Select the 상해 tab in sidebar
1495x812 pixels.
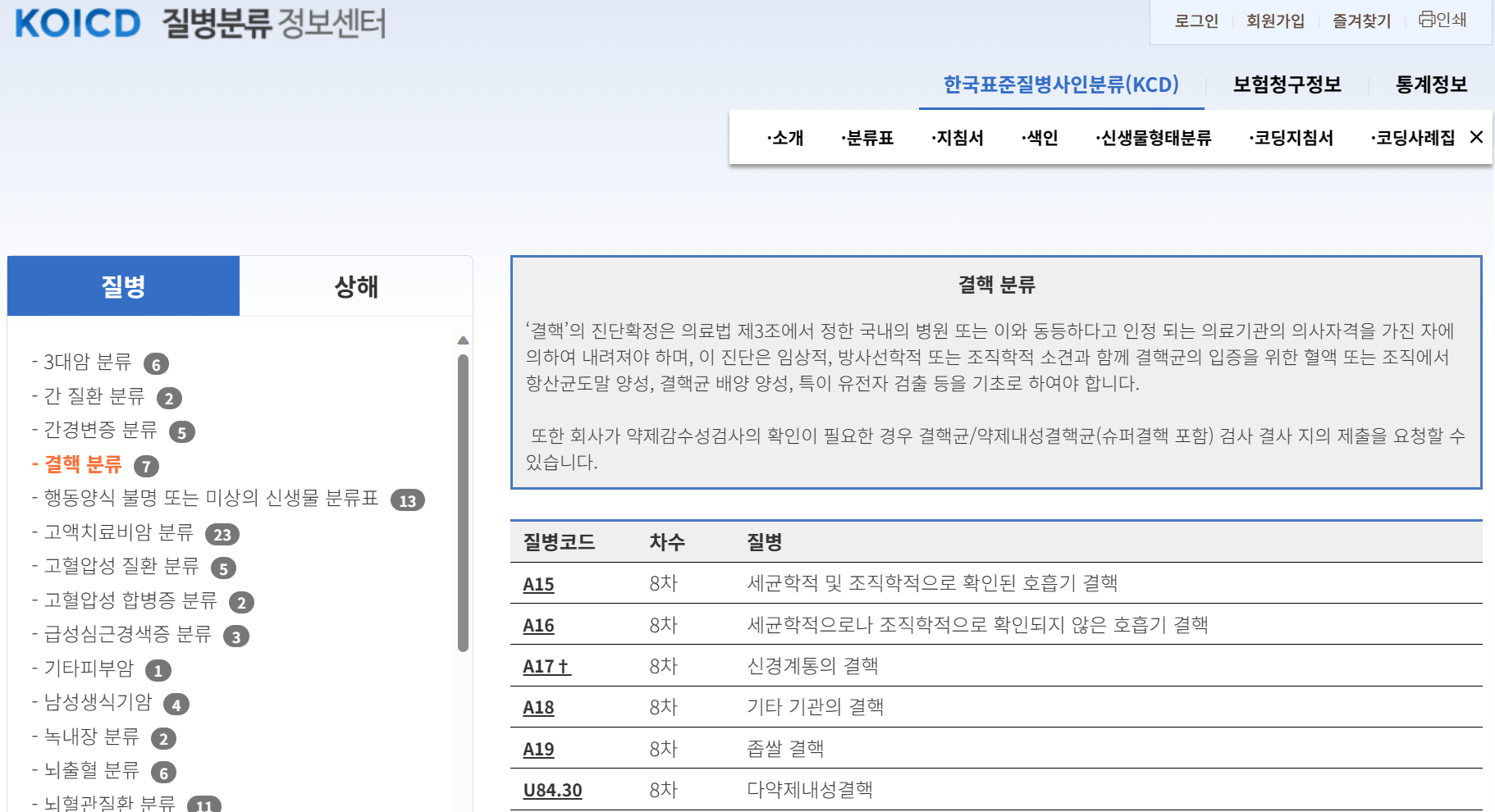[x=354, y=285]
